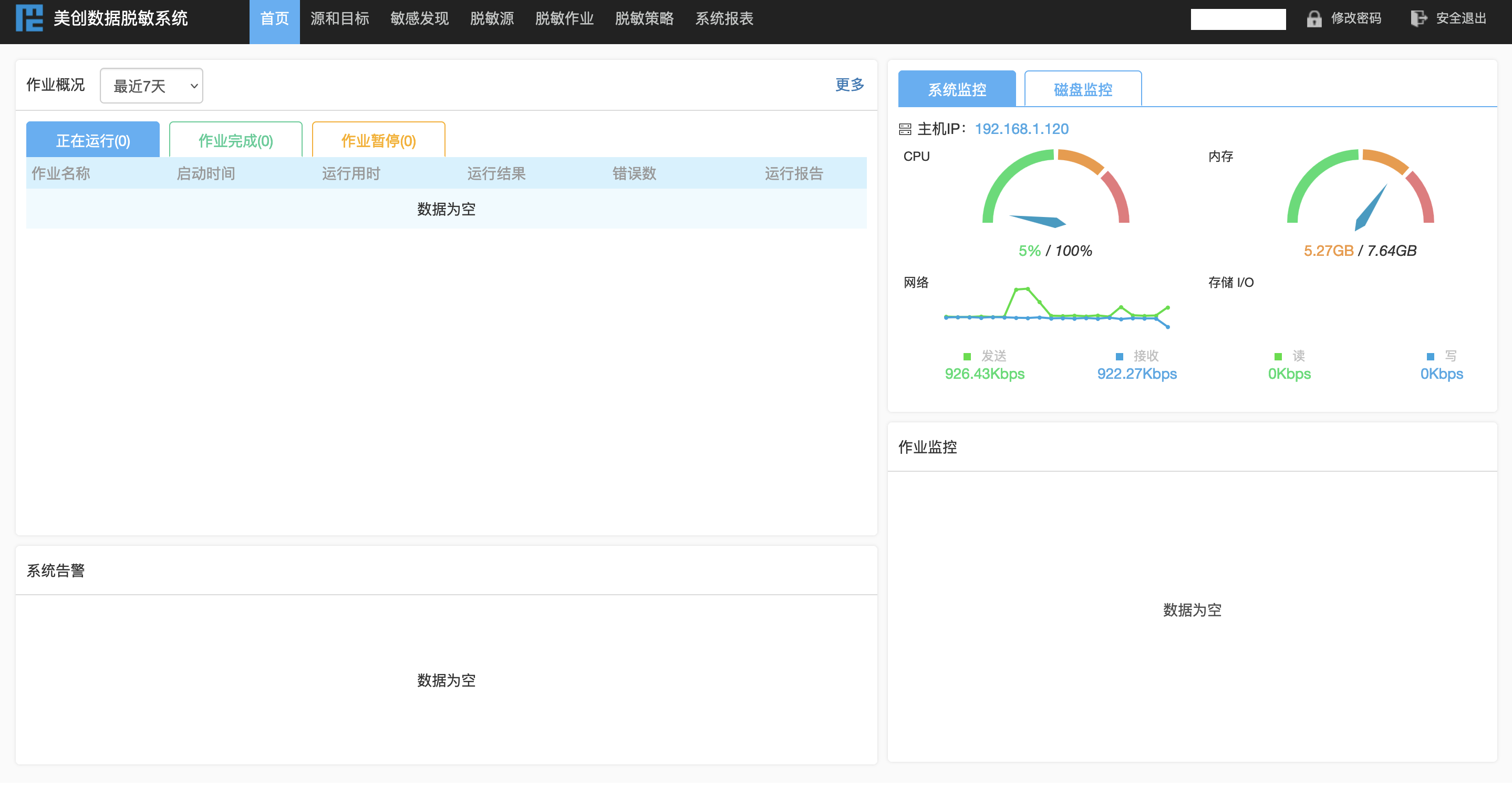Viewport: 1512px width, 787px height.
Task: Click 修改密码 to change password
Action: 1356,18
